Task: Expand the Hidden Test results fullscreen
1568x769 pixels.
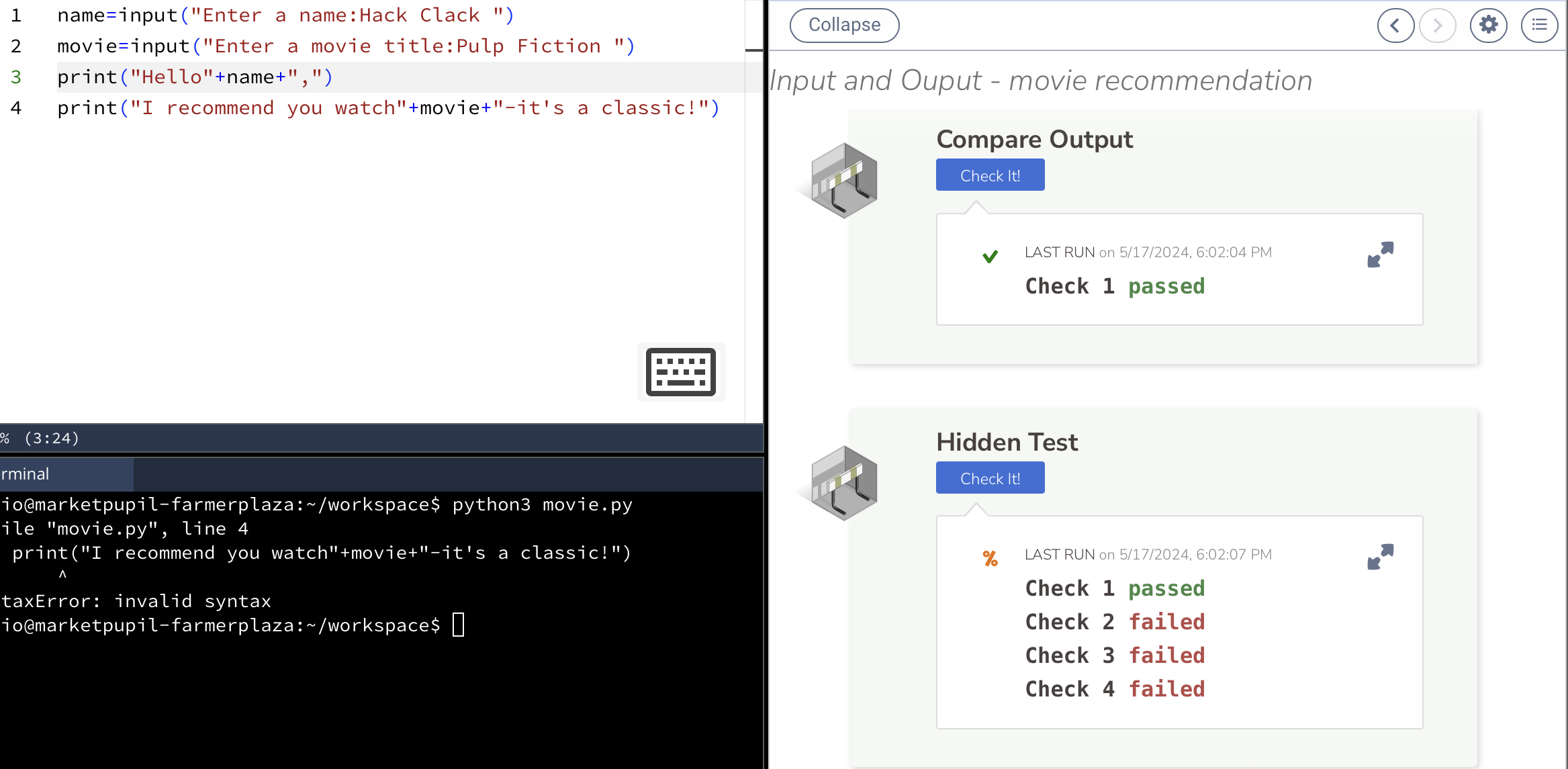Action: pyautogui.click(x=1380, y=557)
